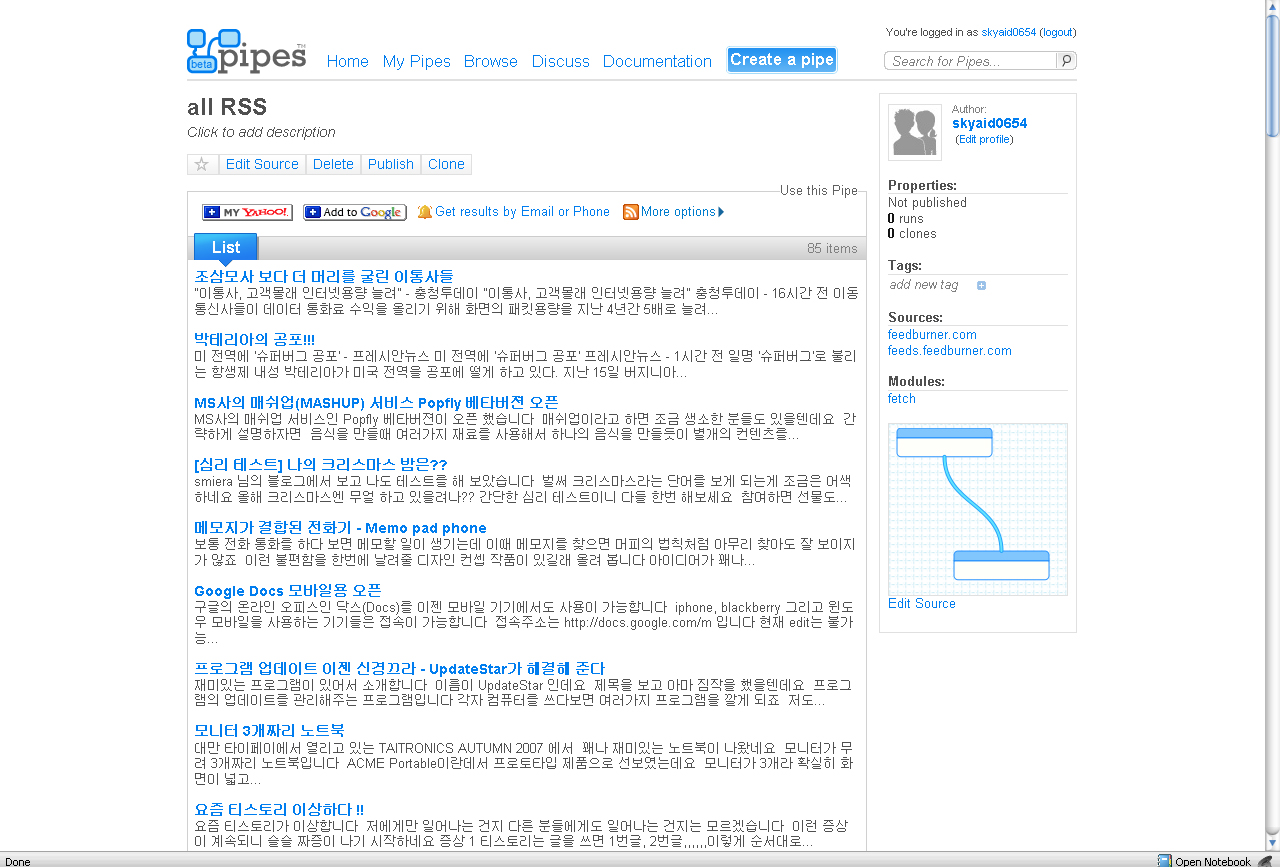Click the bell icon for email alerts
The image size is (1280, 867).
[424, 212]
